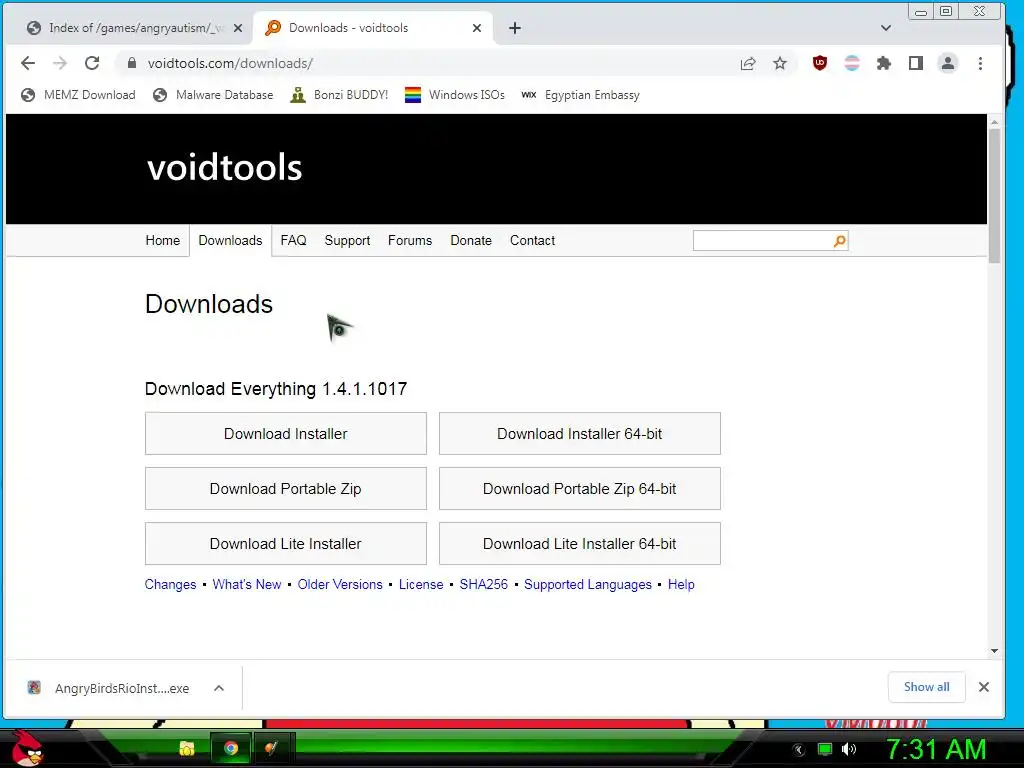Open the Chrome profile menu
The image size is (1024, 768).
pos(948,63)
